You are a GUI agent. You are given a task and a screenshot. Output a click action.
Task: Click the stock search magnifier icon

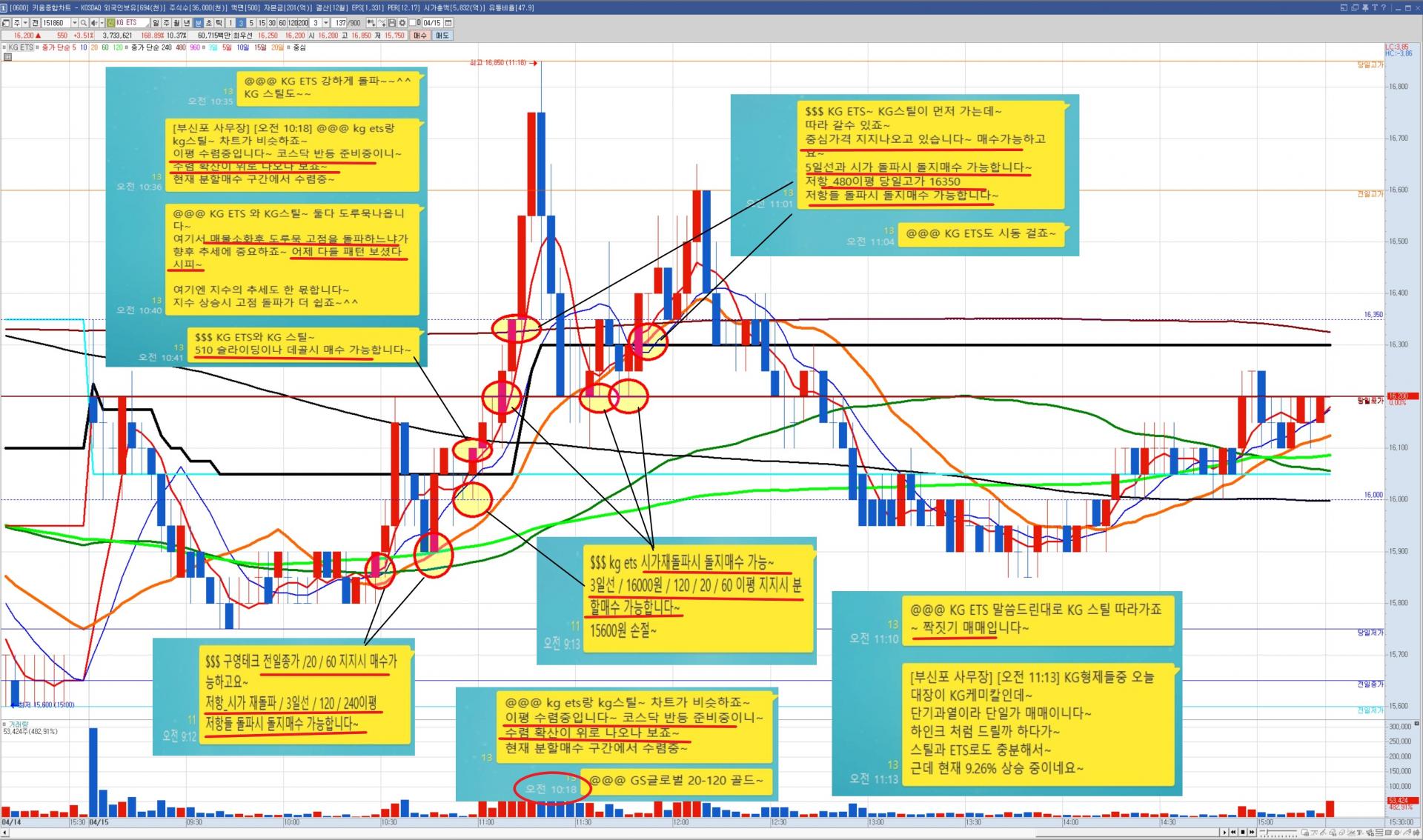tap(84, 23)
